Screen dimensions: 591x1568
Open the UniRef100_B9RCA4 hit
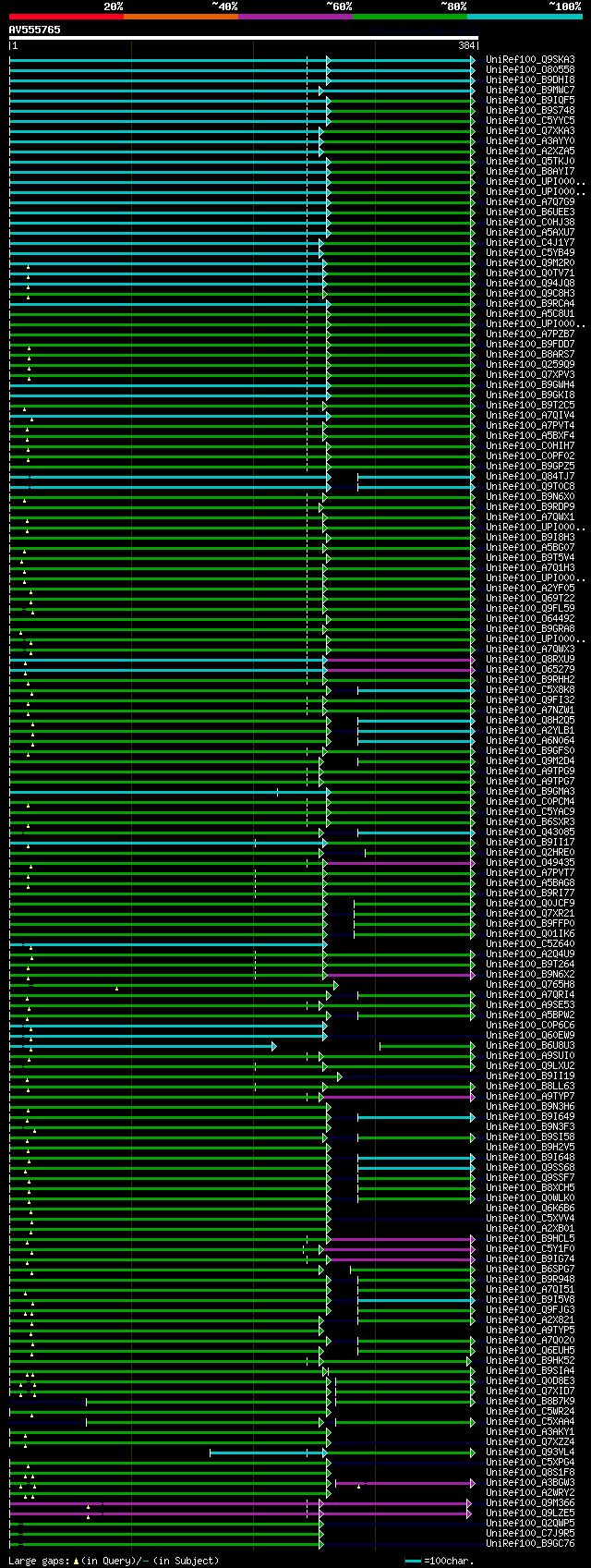(x=530, y=304)
